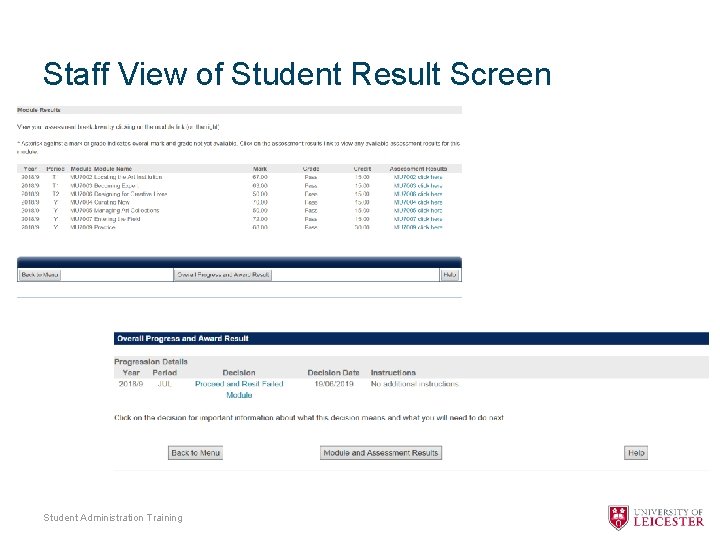Select the Mark column header

pos(260,169)
